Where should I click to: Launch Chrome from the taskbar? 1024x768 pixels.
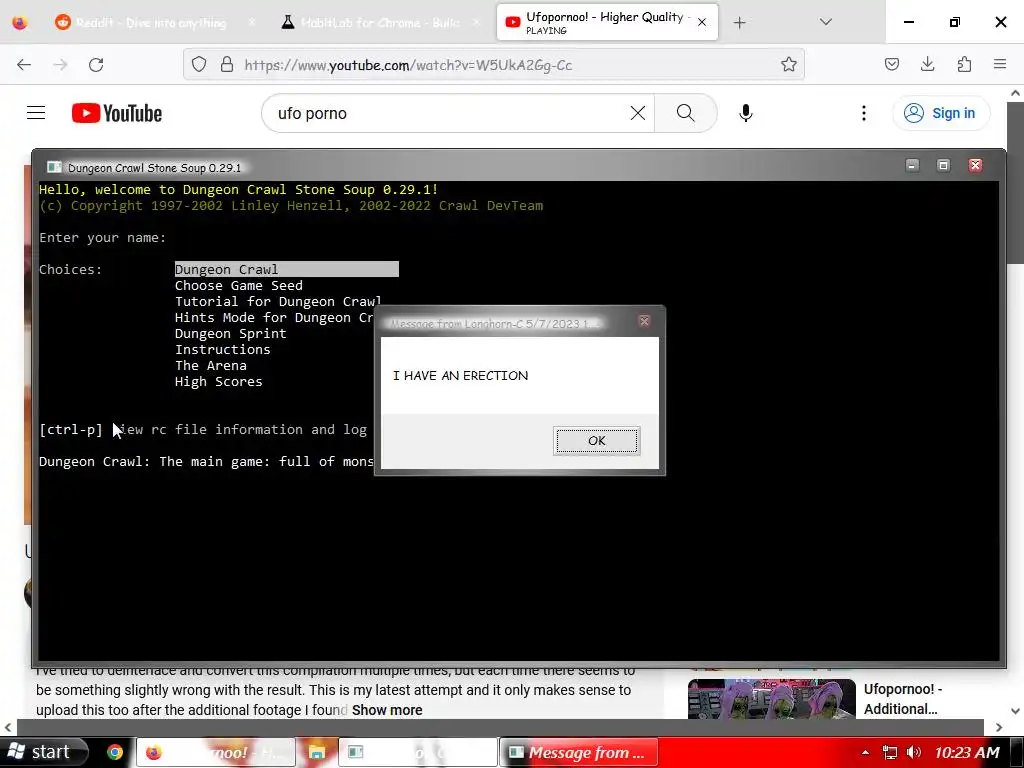pos(115,752)
